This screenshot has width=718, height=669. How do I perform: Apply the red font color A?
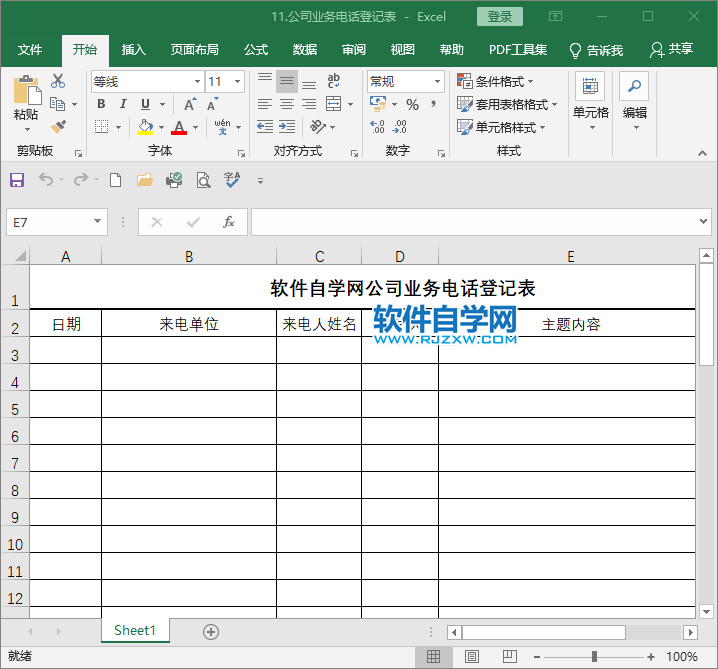pyautogui.click(x=179, y=127)
